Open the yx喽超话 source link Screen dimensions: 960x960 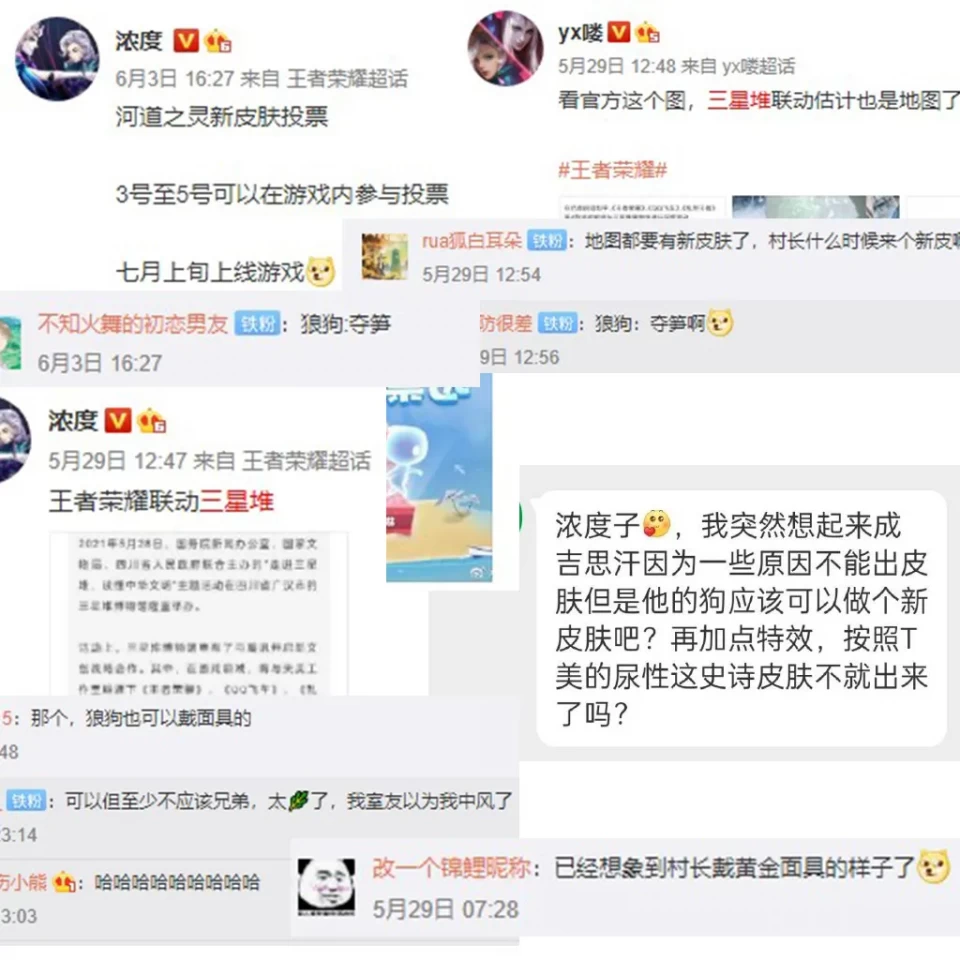(759, 66)
